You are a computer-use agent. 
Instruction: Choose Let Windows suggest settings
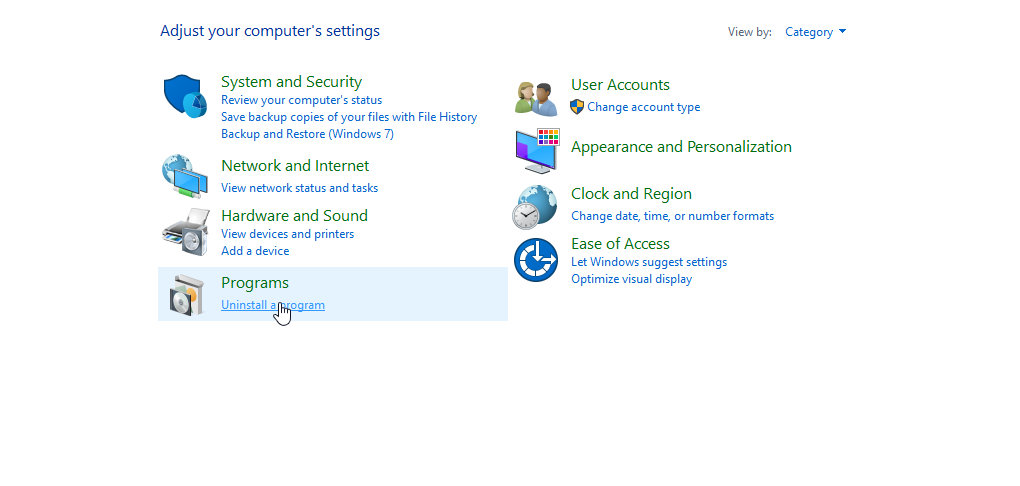coord(649,262)
